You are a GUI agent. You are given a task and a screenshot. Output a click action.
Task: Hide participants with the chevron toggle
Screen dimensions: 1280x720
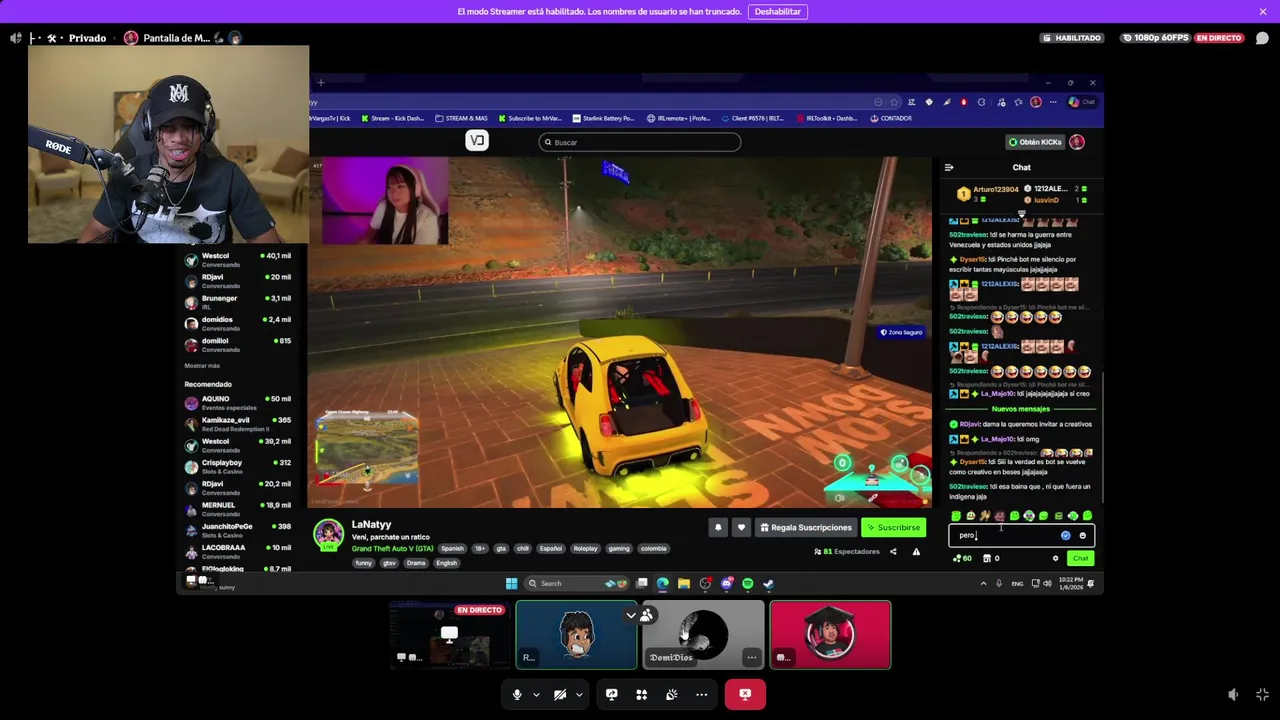(631, 615)
